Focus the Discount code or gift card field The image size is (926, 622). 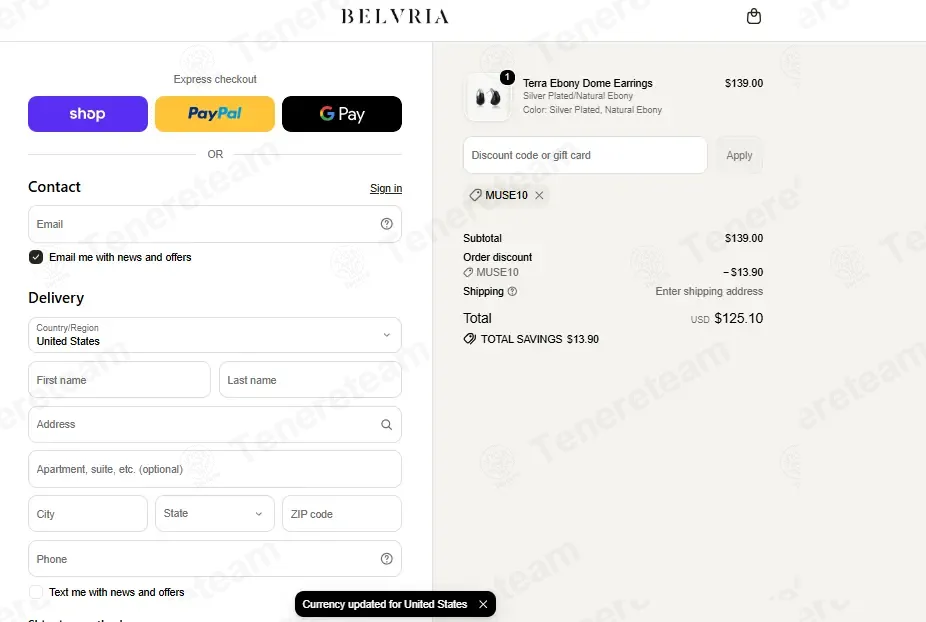(x=585, y=155)
